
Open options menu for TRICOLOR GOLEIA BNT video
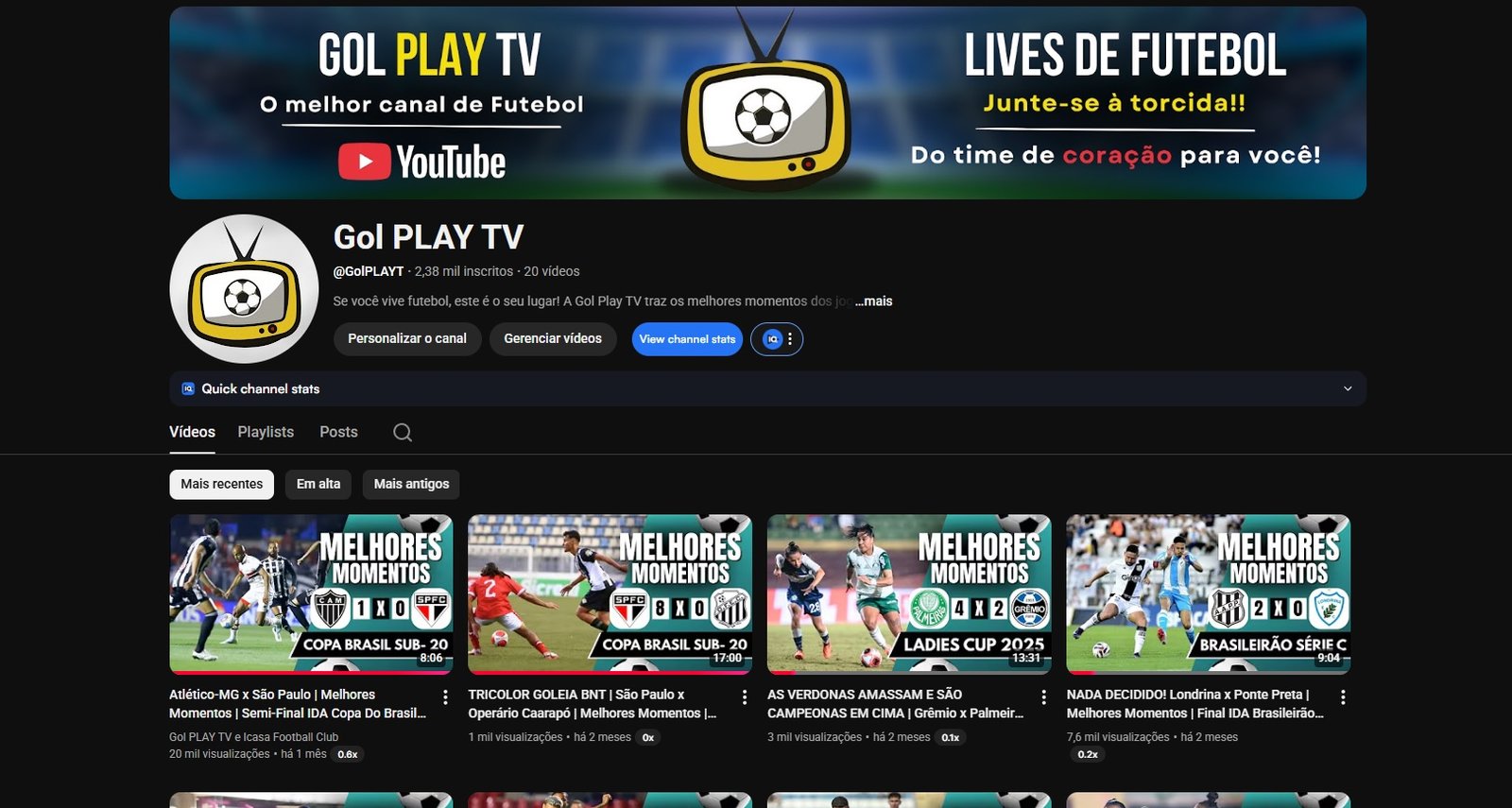click(x=745, y=697)
